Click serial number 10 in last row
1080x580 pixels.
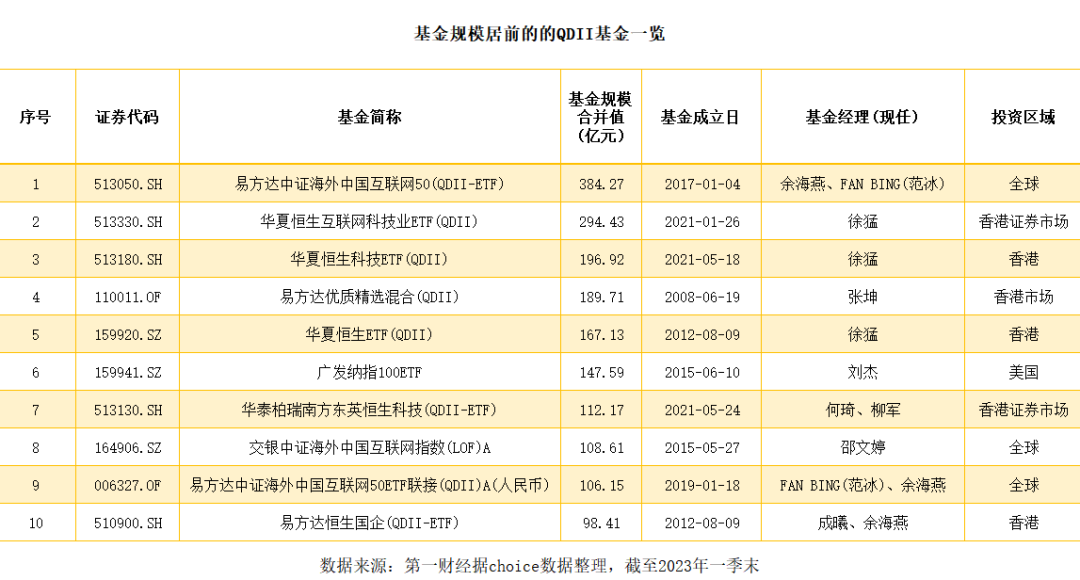click(36, 523)
